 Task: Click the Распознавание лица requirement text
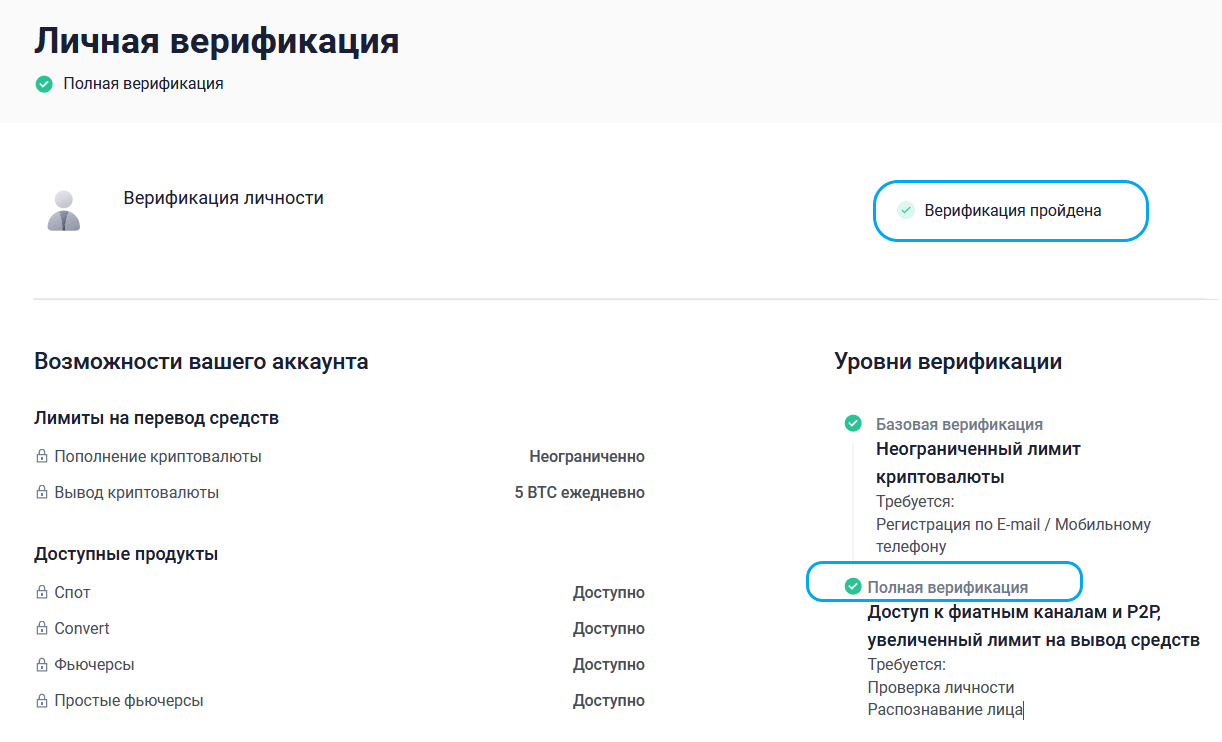944,710
